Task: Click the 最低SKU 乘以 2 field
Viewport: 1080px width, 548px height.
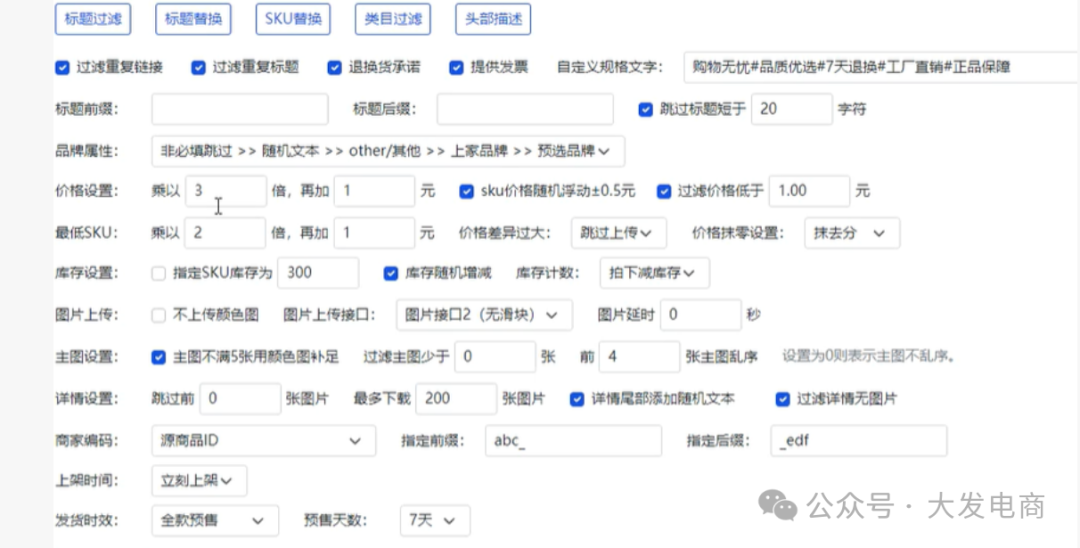Action: [225, 233]
